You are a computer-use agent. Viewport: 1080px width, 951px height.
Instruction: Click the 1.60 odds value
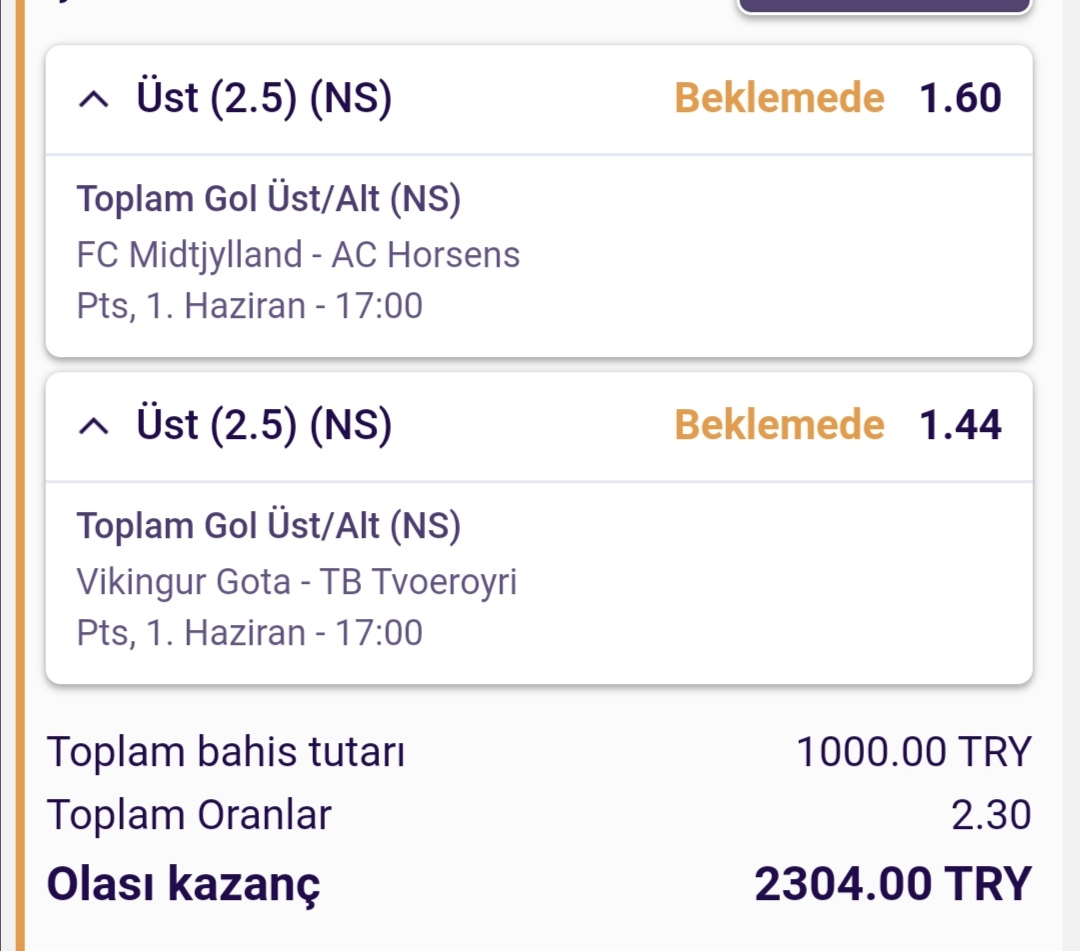[x=960, y=98]
